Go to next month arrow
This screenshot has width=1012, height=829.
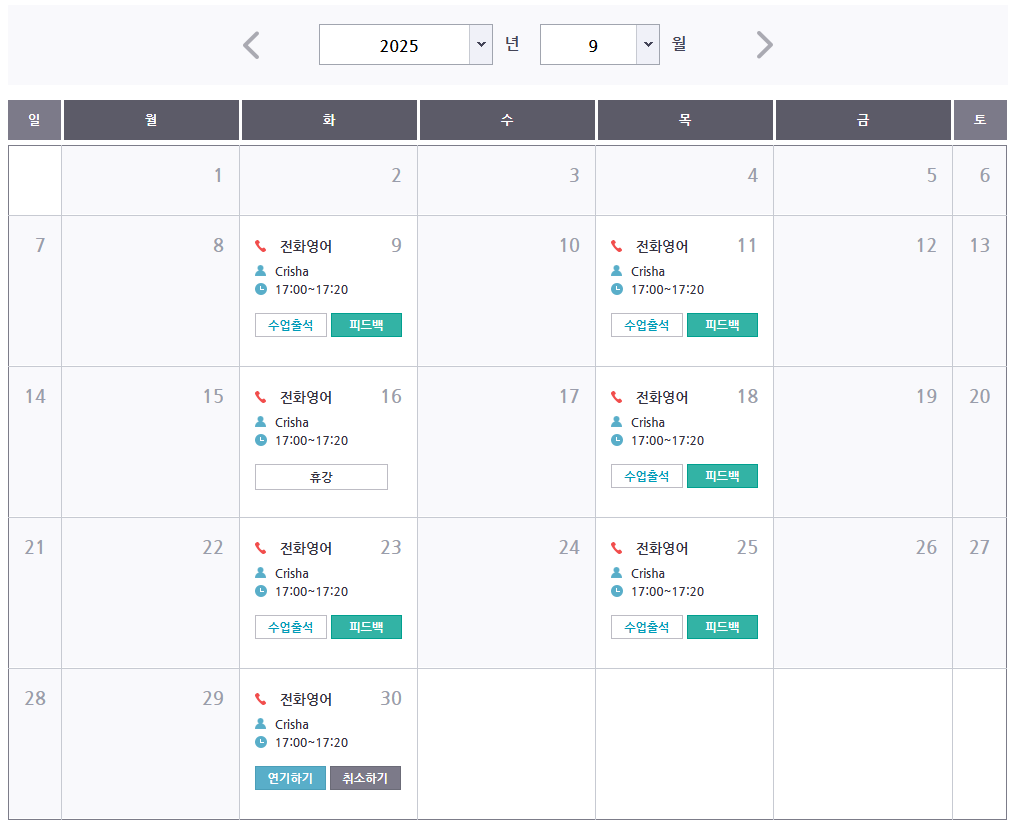[765, 45]
